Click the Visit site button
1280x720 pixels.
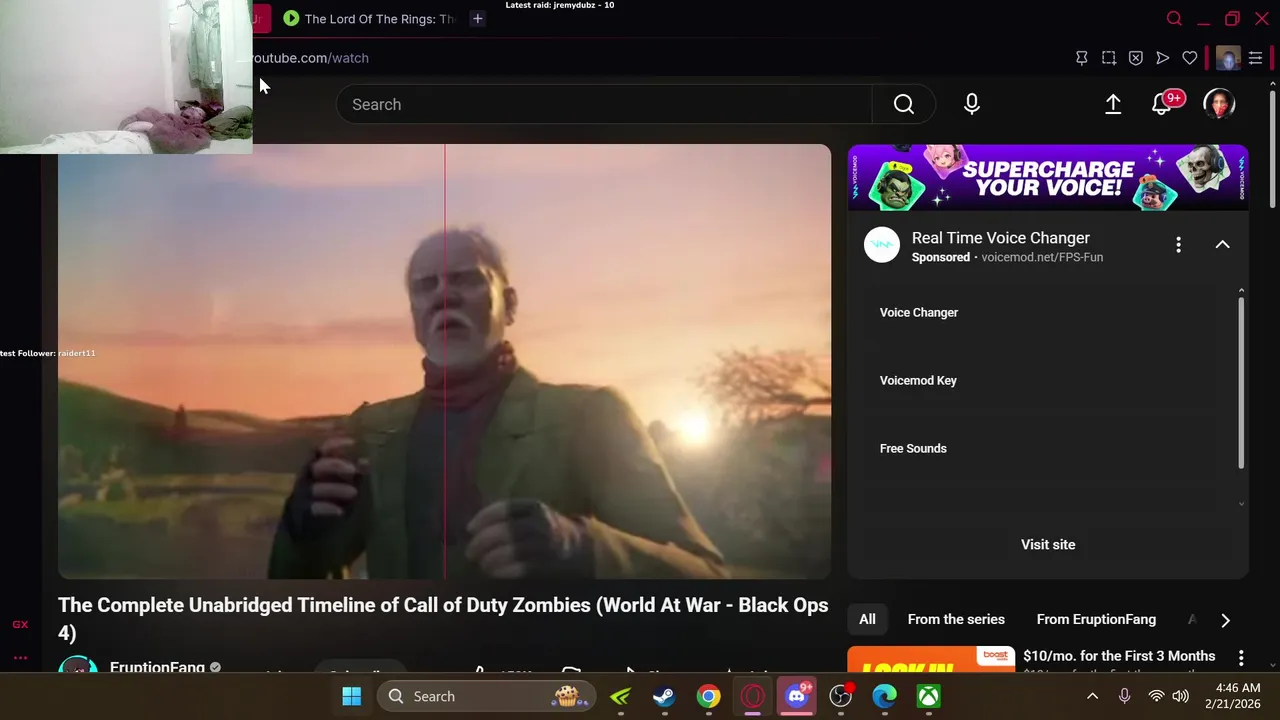[1048, 545]
